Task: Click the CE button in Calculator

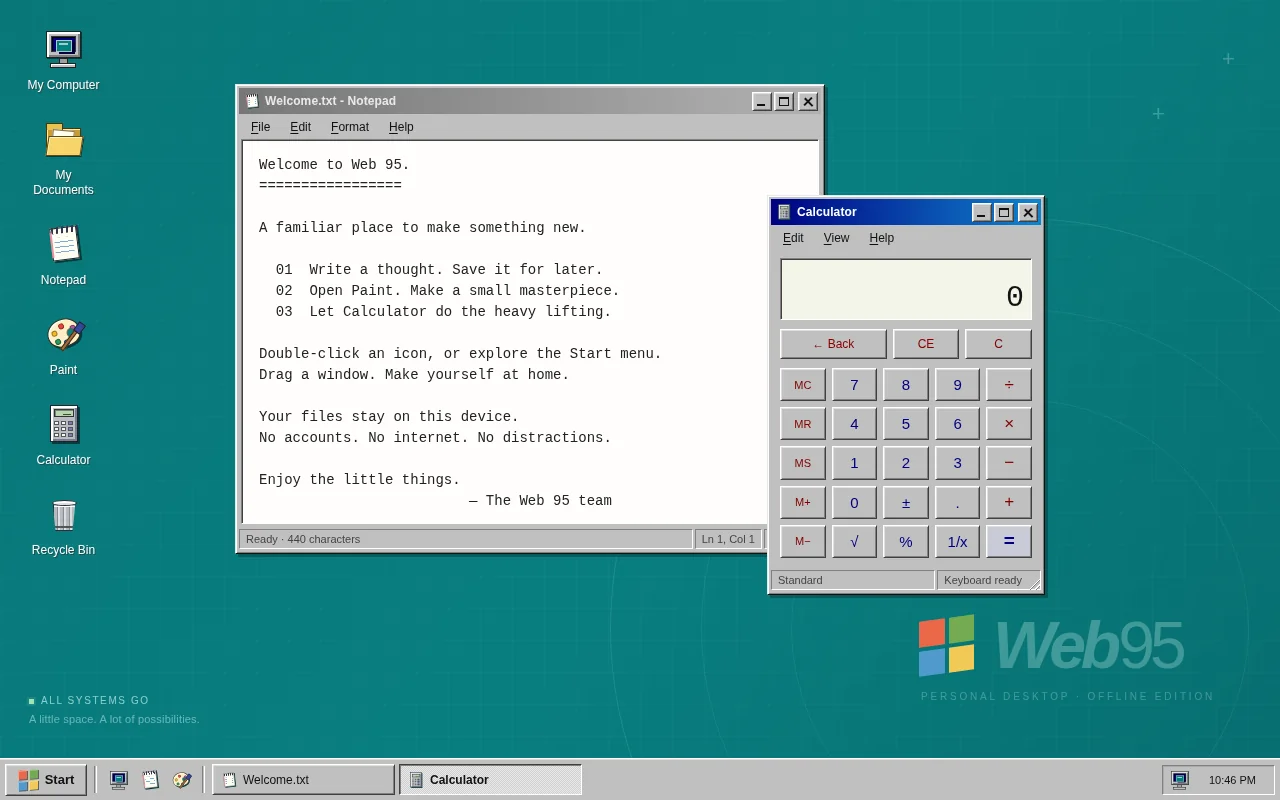Action: pyautogui.click(x=926, y=344)
